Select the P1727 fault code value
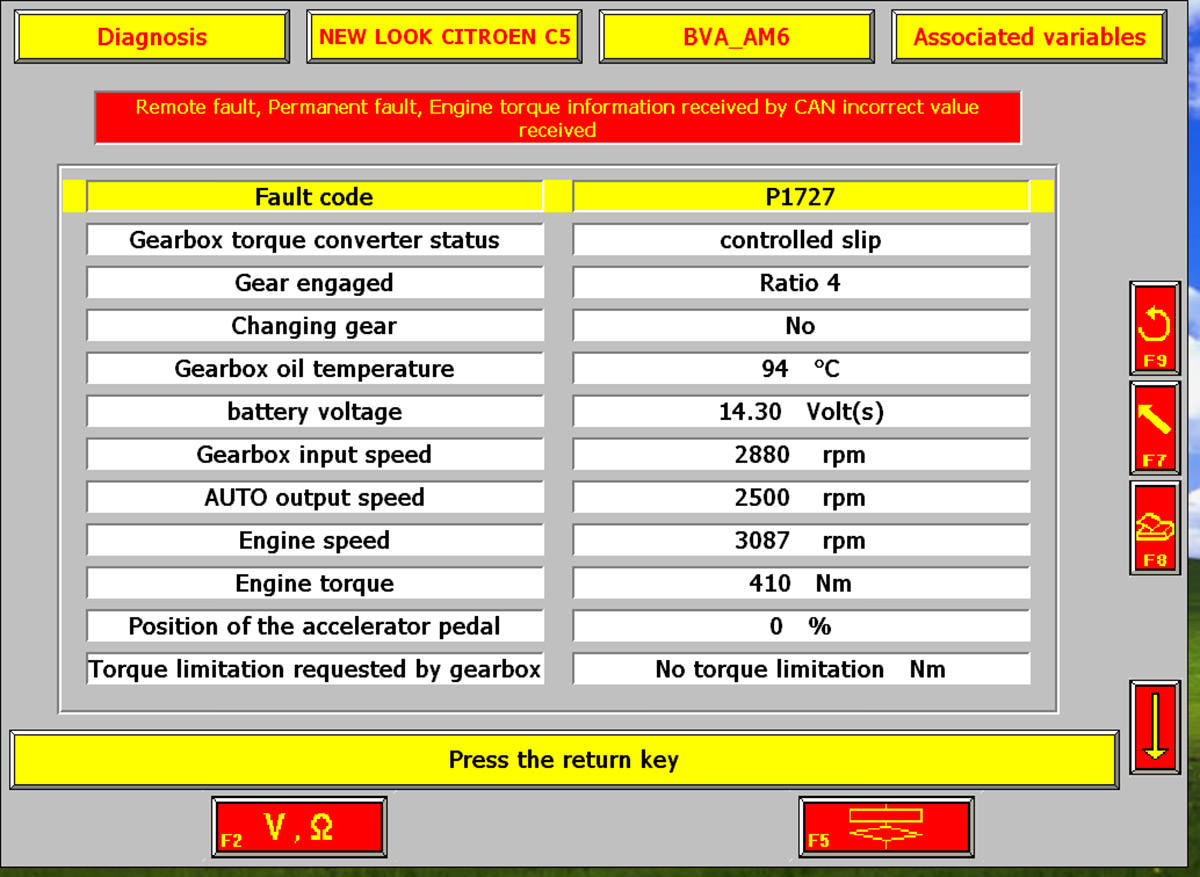 click(x=801, y=197)
